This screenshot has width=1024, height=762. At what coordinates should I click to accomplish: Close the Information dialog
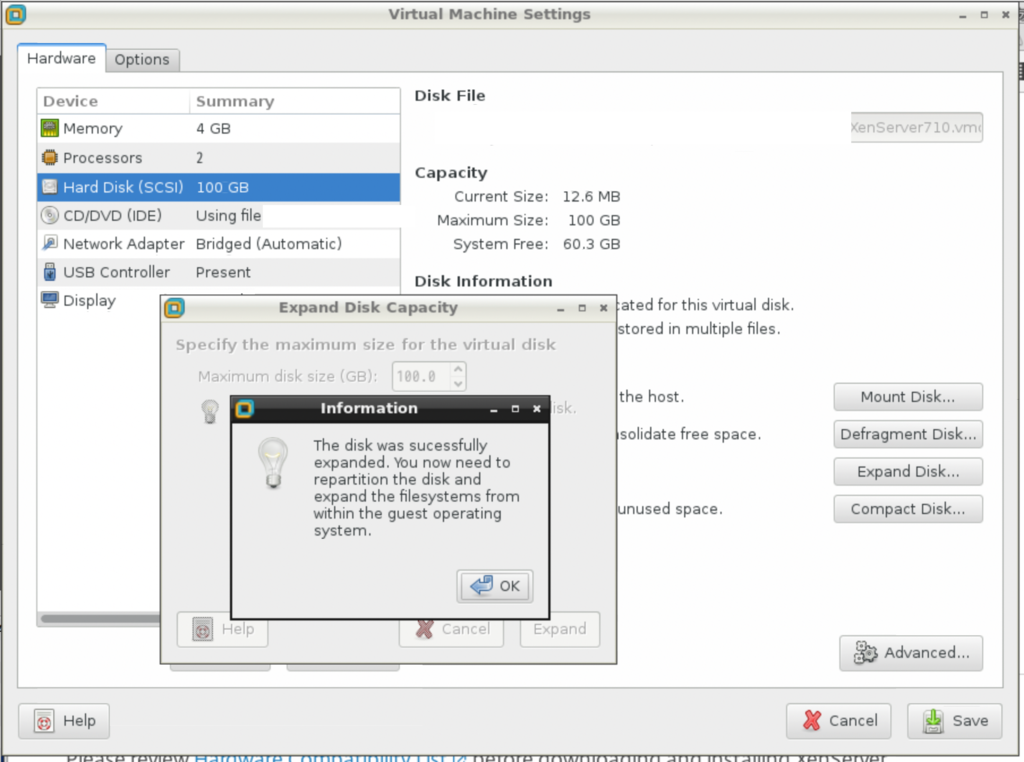coord(537,409)
